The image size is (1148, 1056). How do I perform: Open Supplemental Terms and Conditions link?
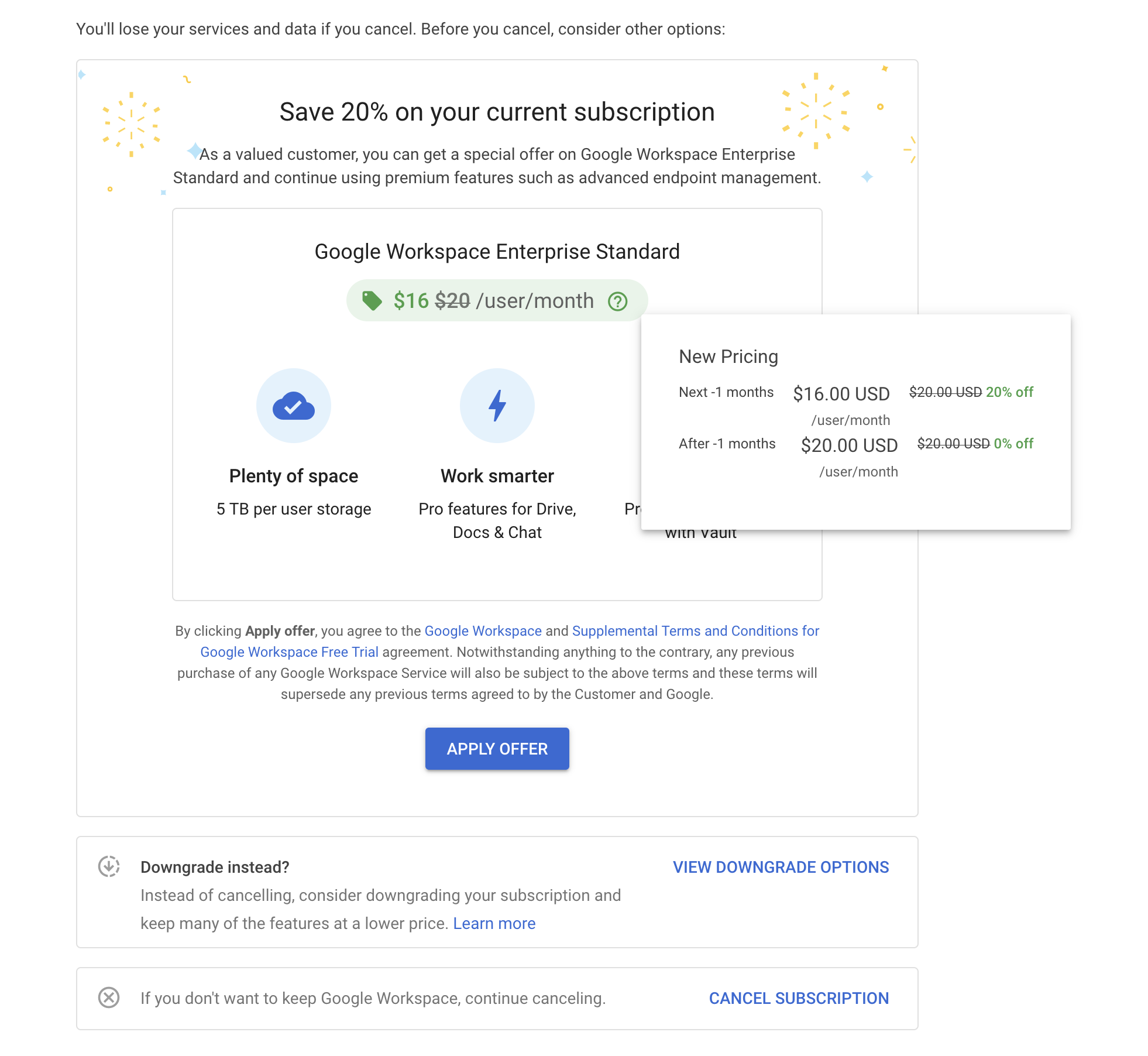[x=695, y=631]
